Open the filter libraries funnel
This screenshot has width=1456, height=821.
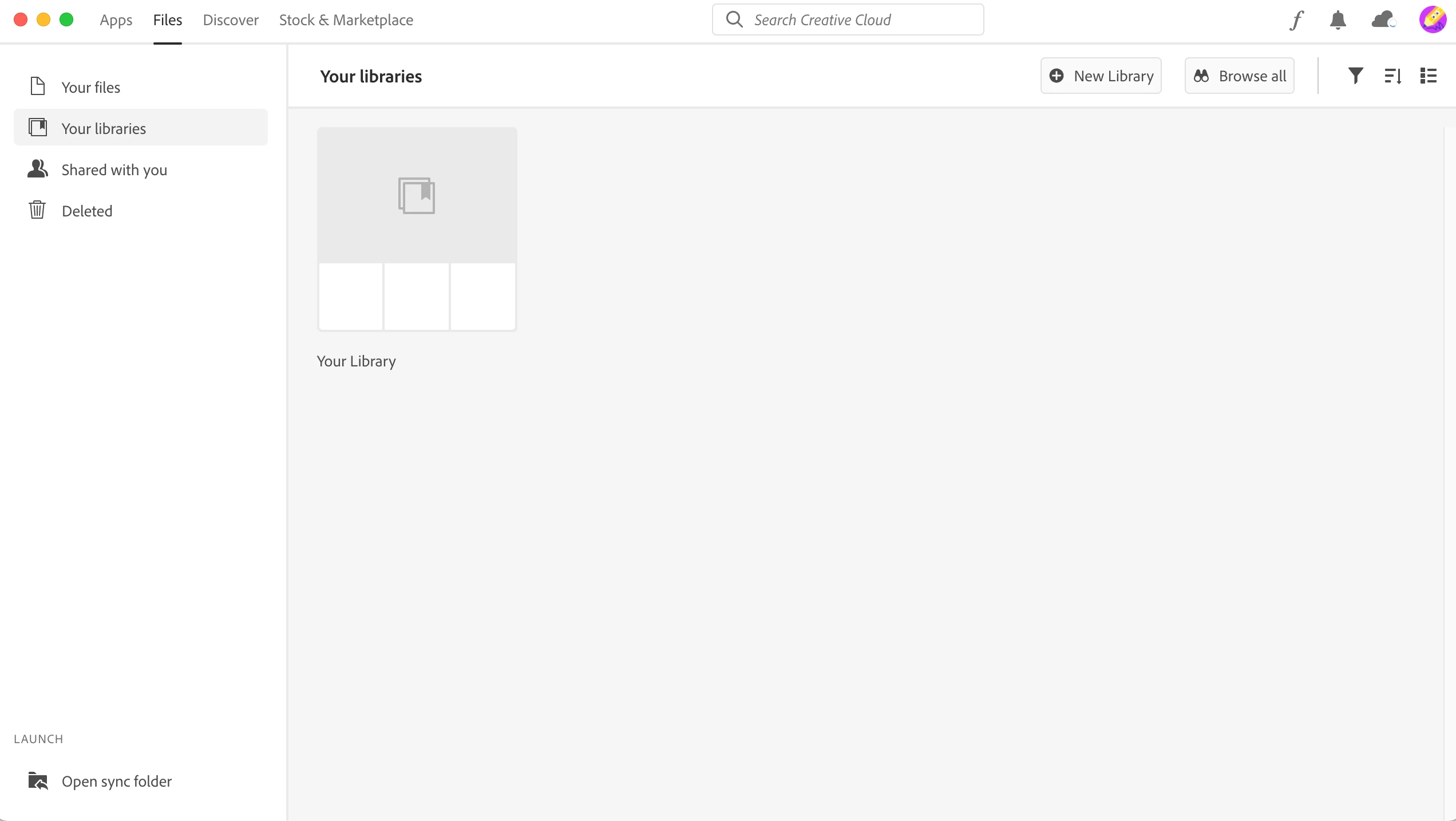coord(1355,76)
